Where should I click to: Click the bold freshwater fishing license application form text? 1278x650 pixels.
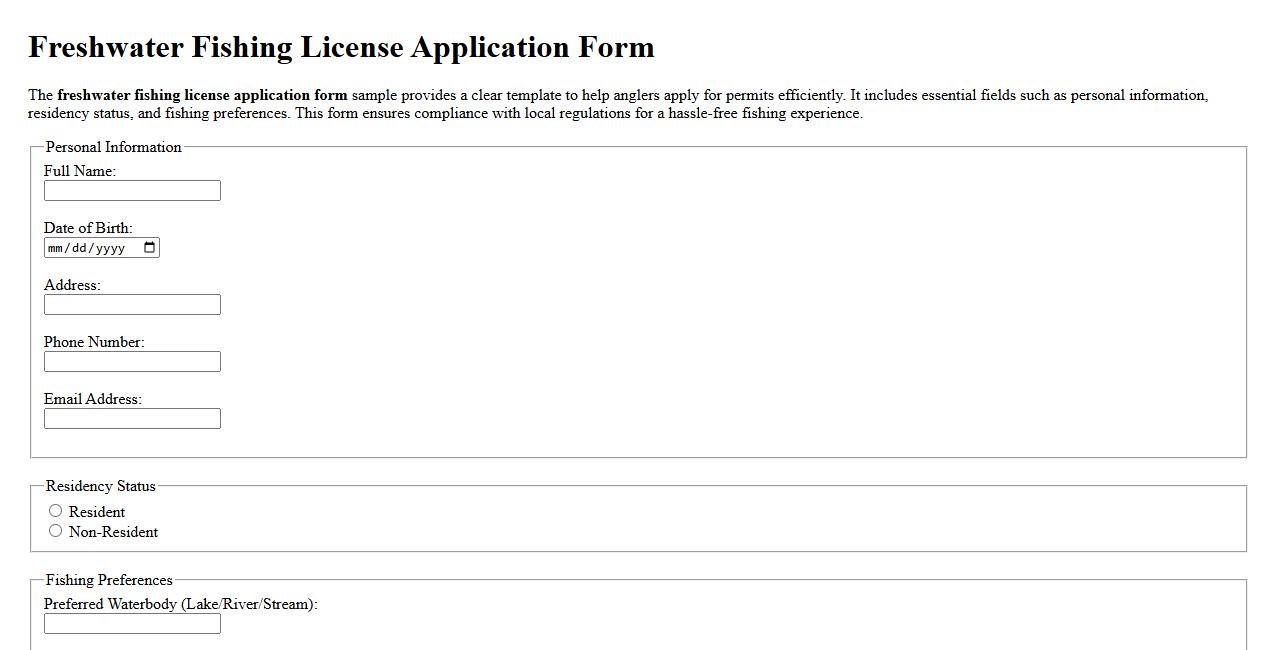[203, 95]
